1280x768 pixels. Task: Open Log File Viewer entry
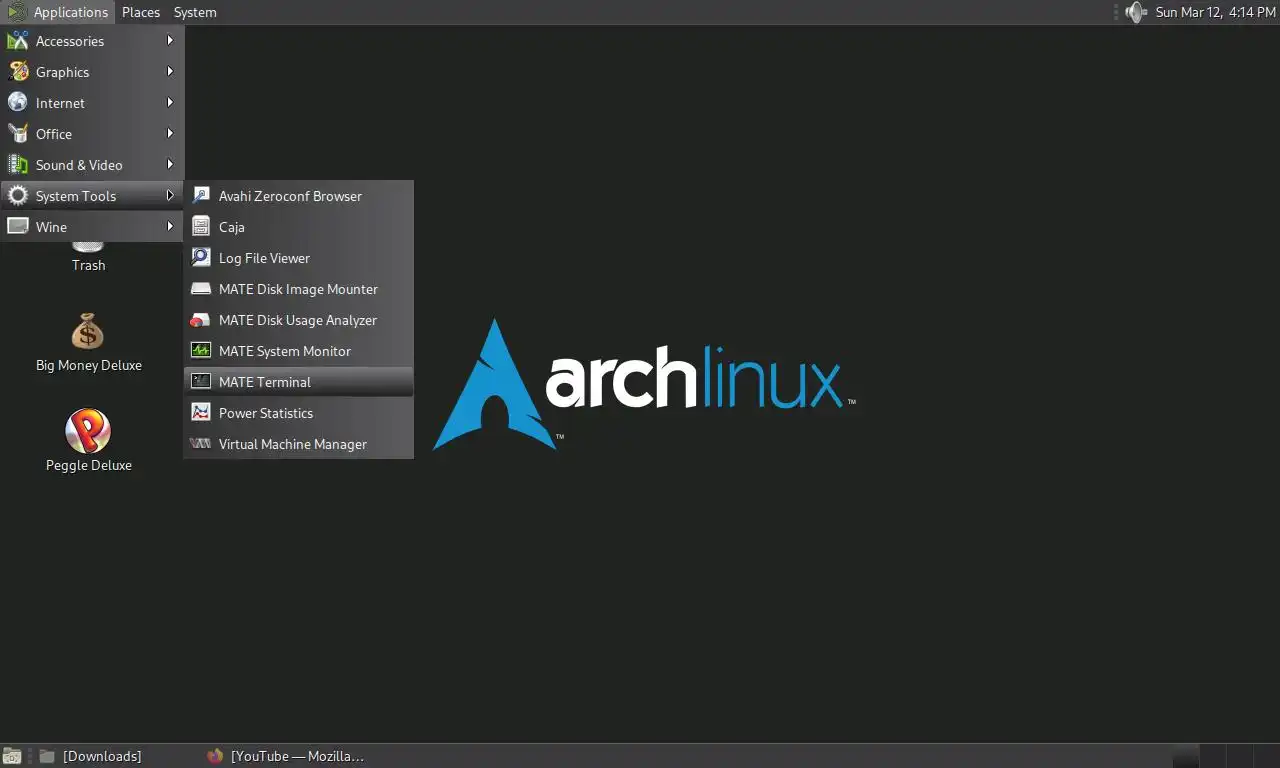point(298,258)
